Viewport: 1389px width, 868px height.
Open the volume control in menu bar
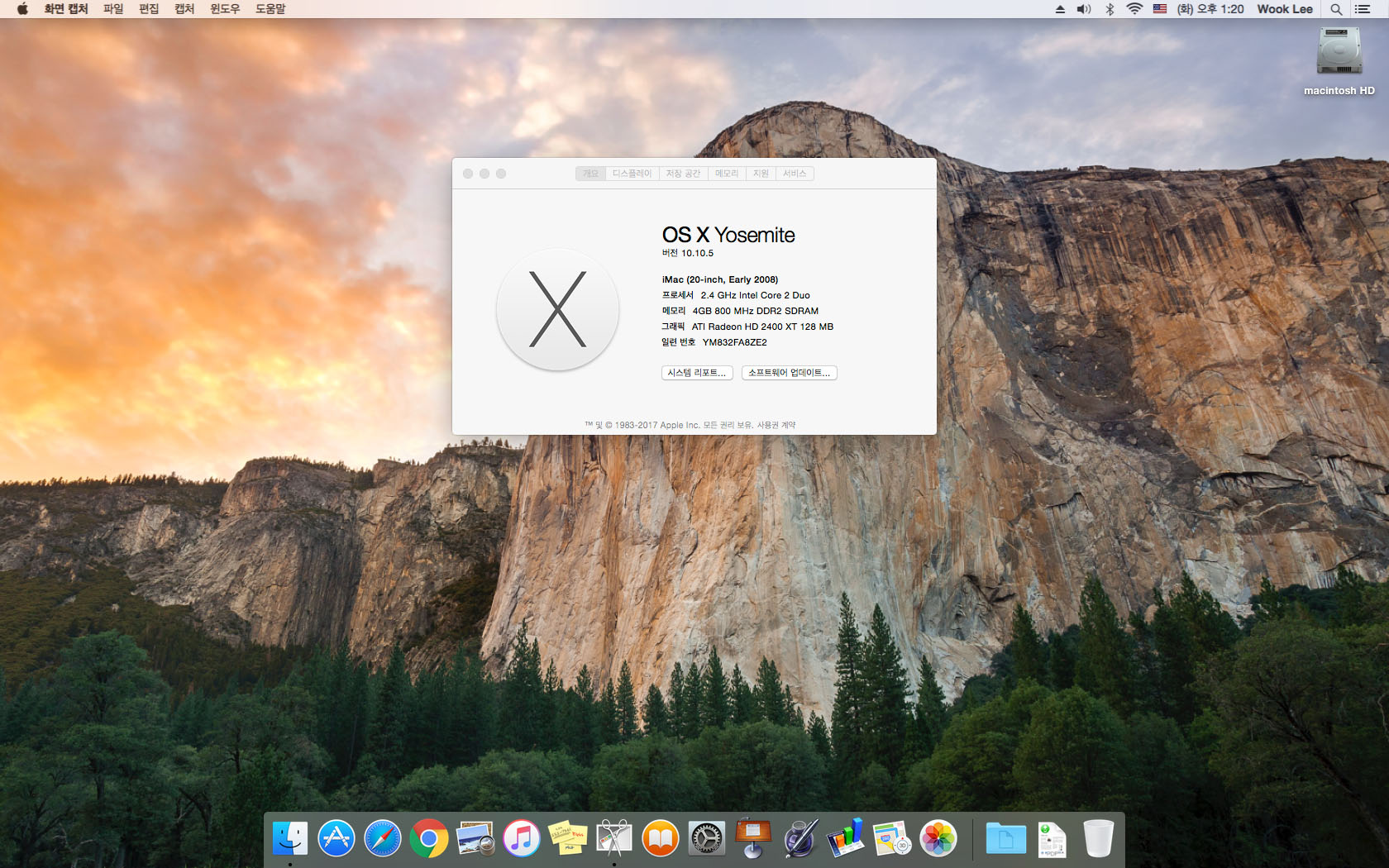(x=1084, y=9)
